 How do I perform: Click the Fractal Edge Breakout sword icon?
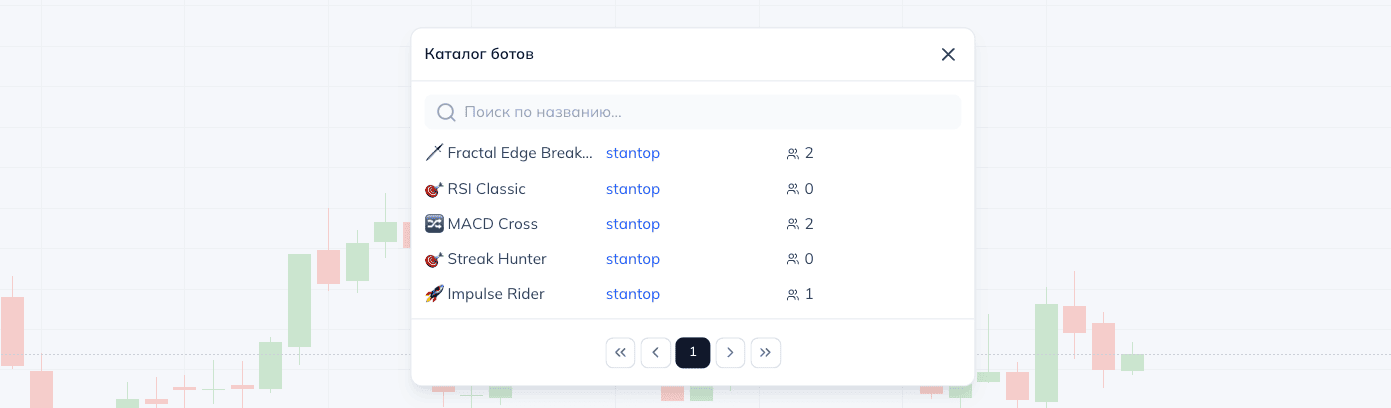click(x=434, y=153)
